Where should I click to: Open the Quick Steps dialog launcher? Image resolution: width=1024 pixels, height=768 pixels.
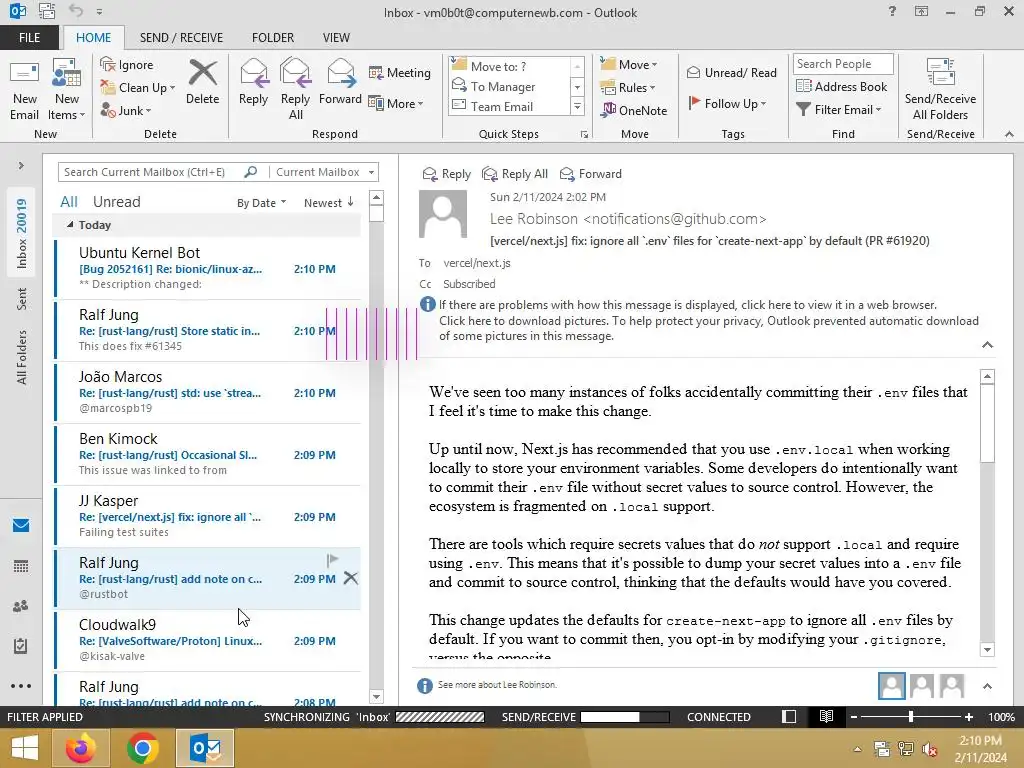point(584,135)
